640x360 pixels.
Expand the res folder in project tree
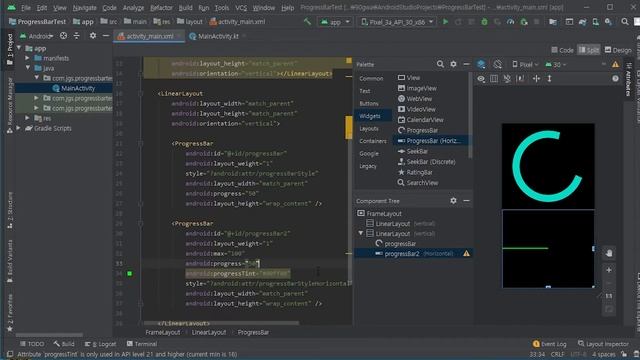click(27, 118)
